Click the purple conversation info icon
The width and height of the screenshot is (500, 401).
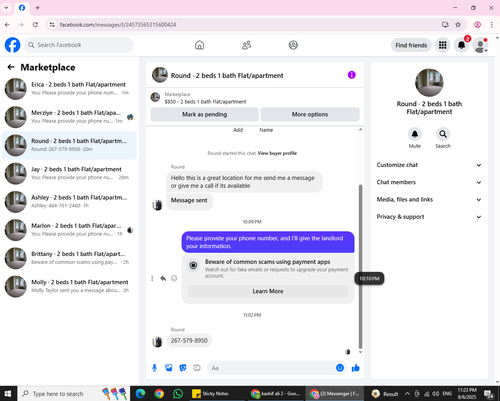(x=352, y=75)
